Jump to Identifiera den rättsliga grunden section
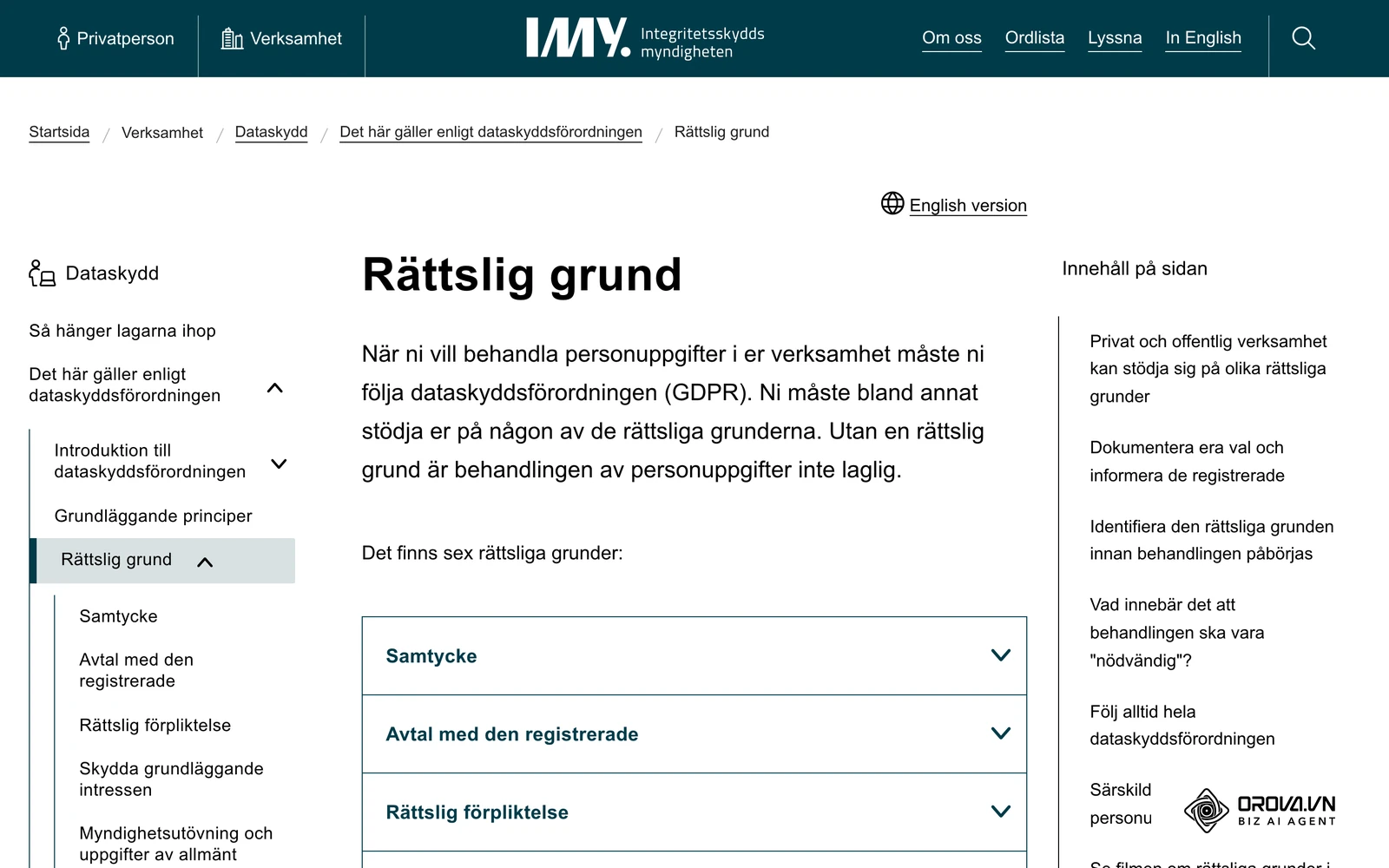1389x868 pixels. point(1211,540)
